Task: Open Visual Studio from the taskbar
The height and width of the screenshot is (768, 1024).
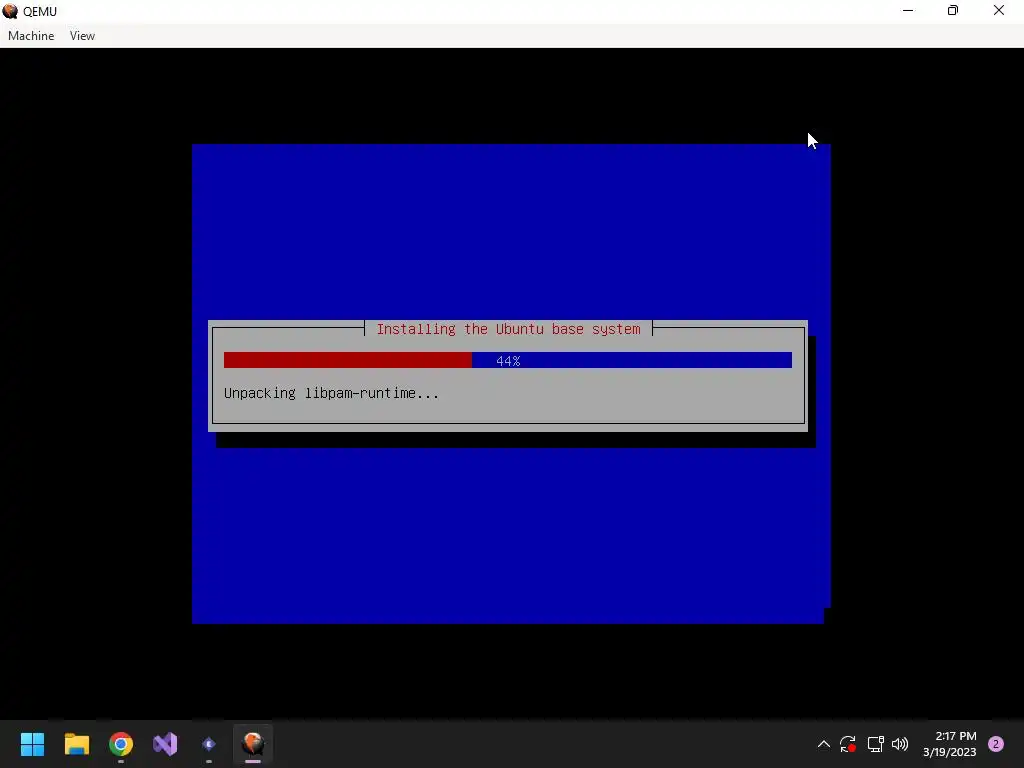Action: click(x=165, y=744)
